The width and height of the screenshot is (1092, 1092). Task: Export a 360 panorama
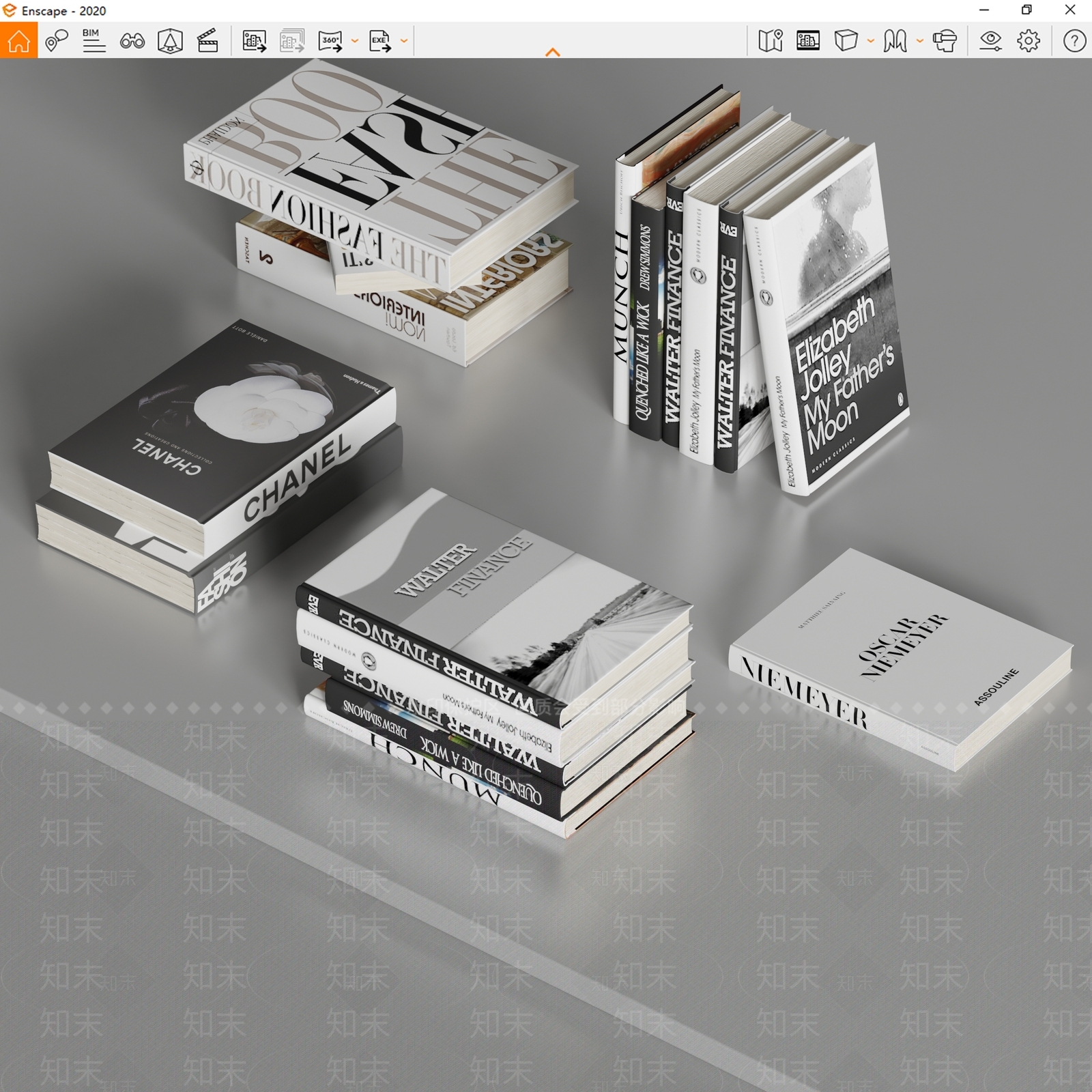click(331, 41)
